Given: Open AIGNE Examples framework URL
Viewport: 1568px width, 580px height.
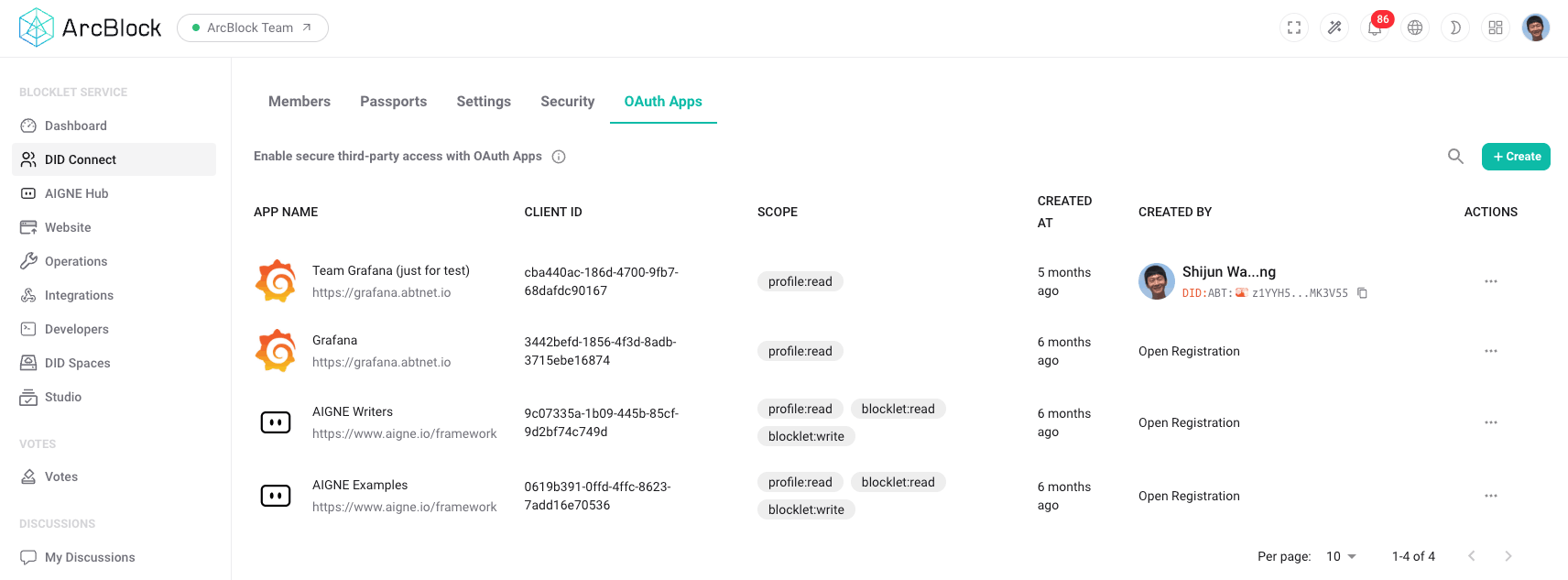Looking at the screenshot, I should pyautogui.click(x=404, y=507).
